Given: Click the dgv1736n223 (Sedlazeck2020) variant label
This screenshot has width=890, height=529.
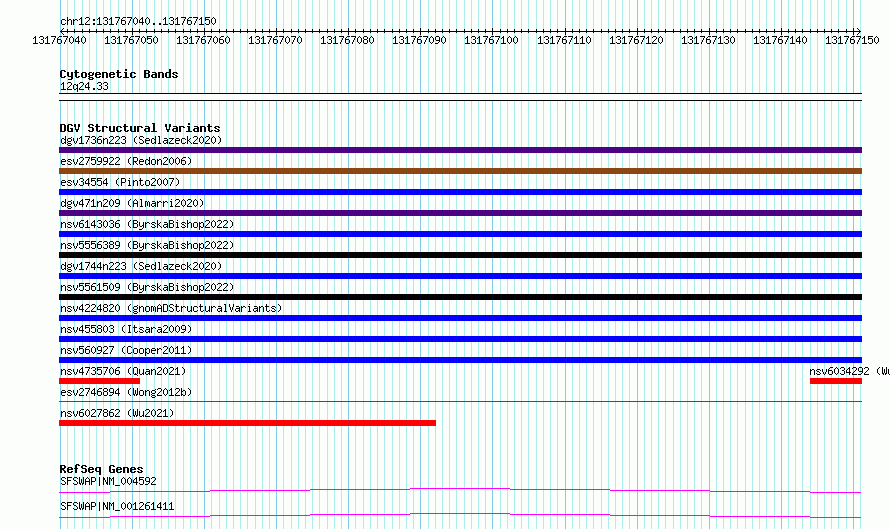Looking at the screenshot, I should (141, 140).
